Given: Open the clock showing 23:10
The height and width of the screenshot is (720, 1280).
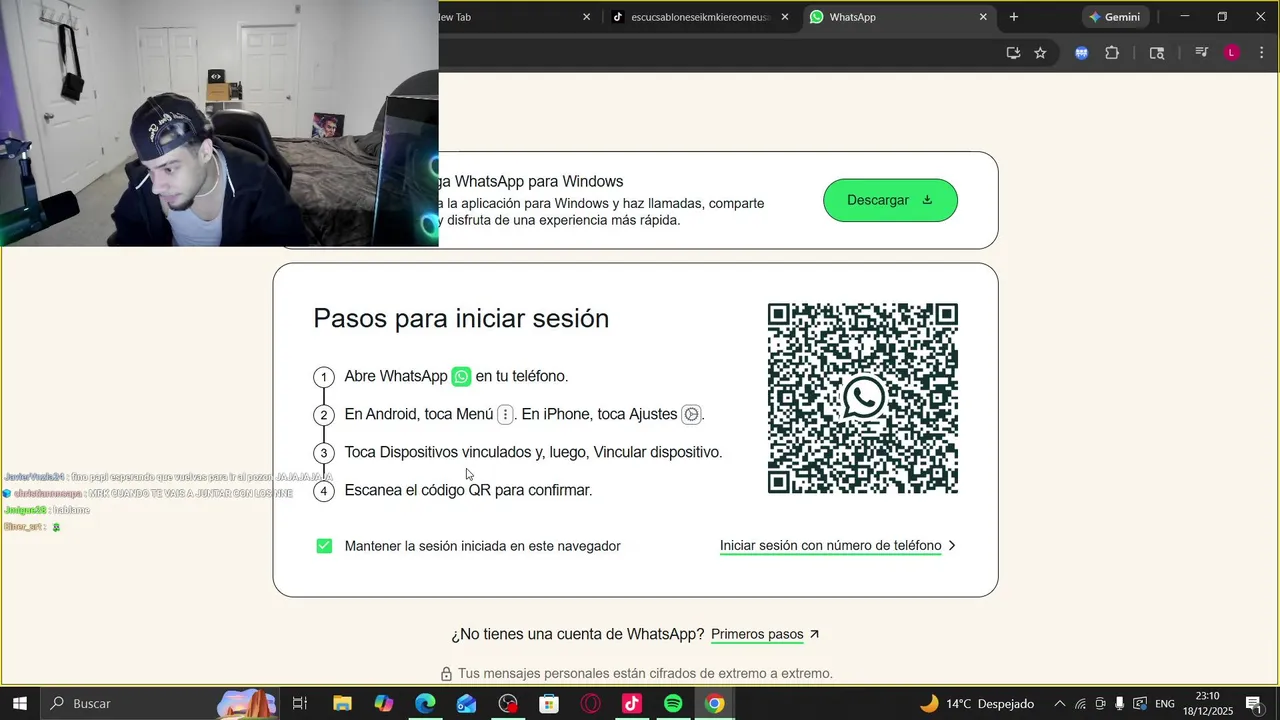Looking at the screenshot, I should click(1207, 704).
